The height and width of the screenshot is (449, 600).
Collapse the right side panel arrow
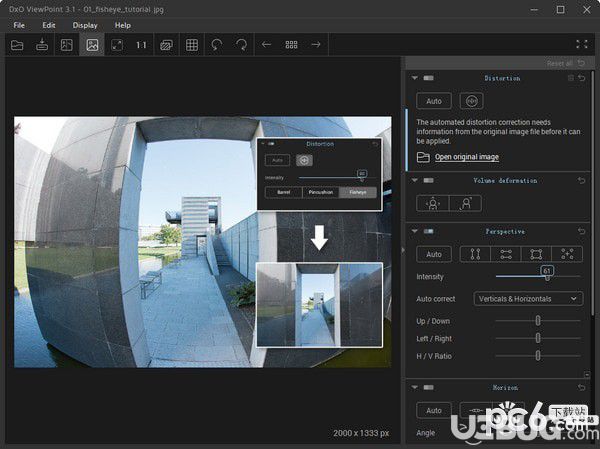point(403,251)
